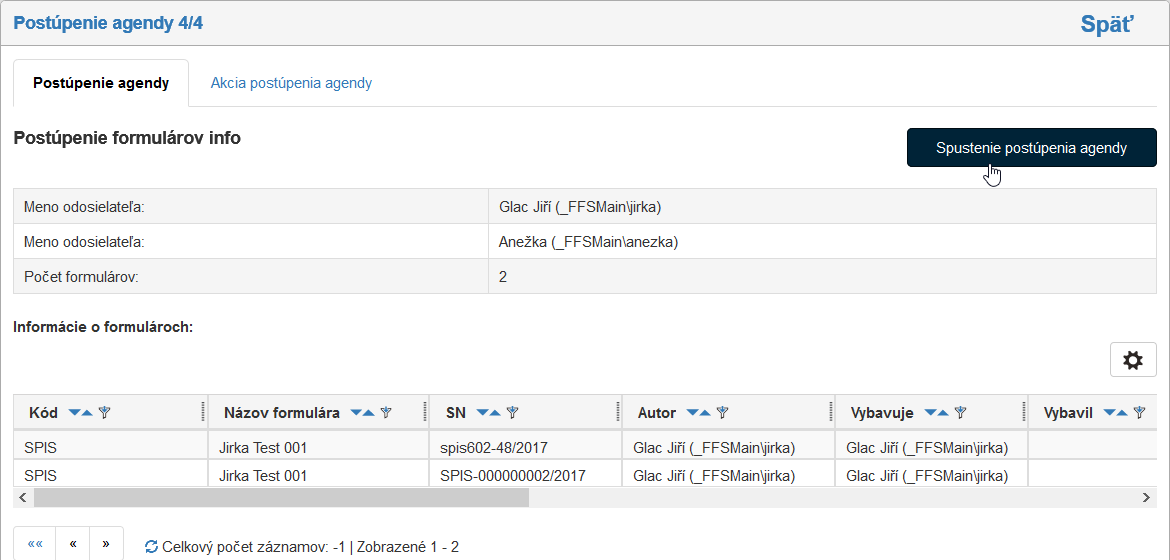This screenshot has width=1170, height=560.
Task: Click the filter icon in Kód column
Action: click(x=104, y=413)
